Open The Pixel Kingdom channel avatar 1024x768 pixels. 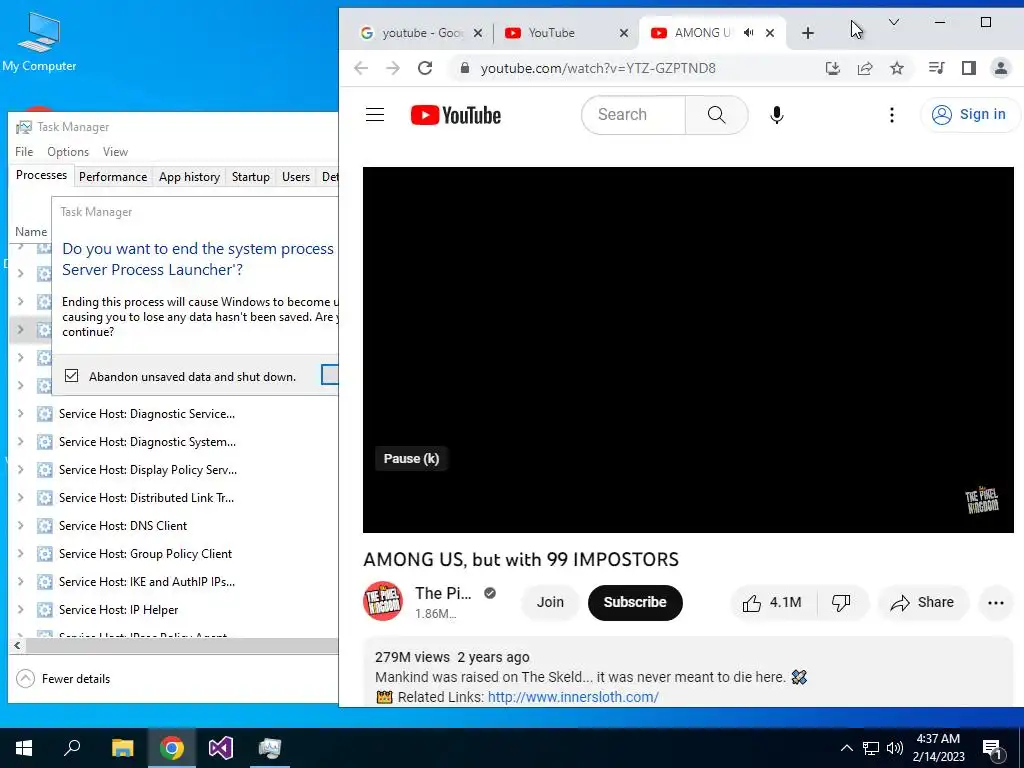pos(383,601)
